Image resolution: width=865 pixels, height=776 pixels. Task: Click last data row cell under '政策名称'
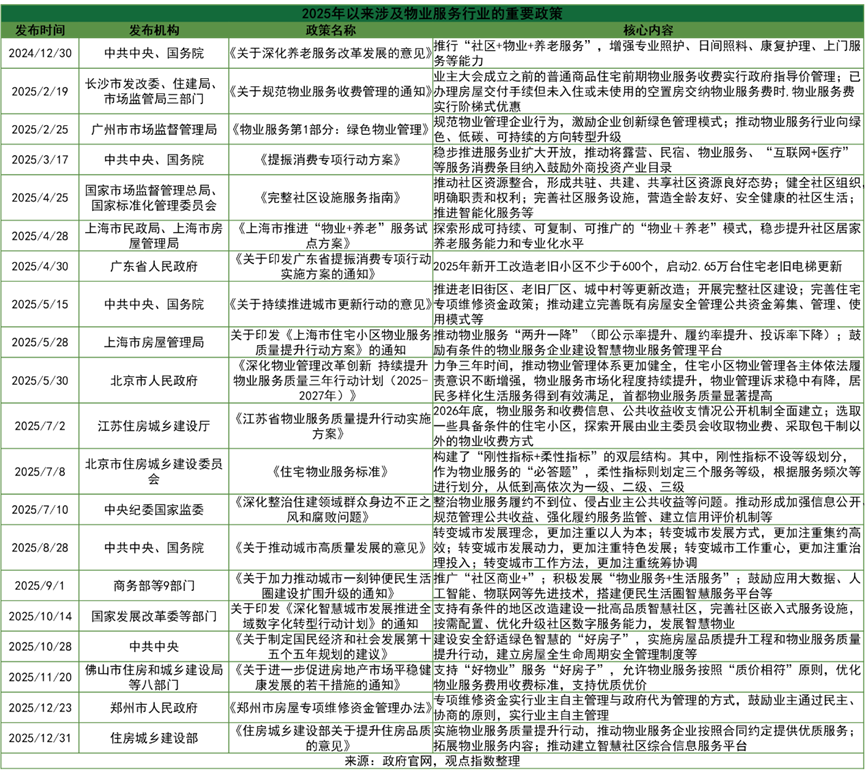[330, 738]
